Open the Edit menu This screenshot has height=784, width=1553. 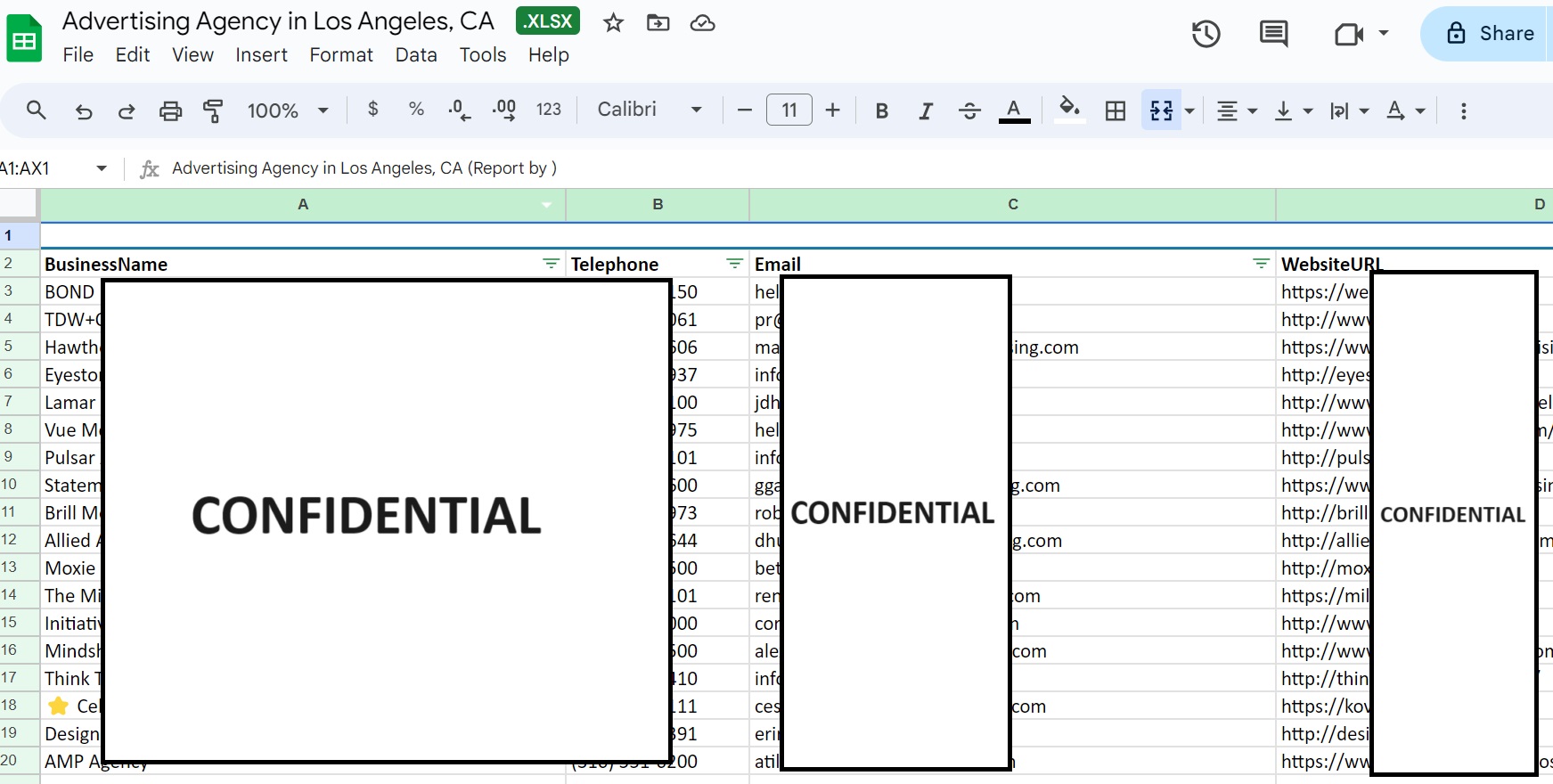(133, 55)
